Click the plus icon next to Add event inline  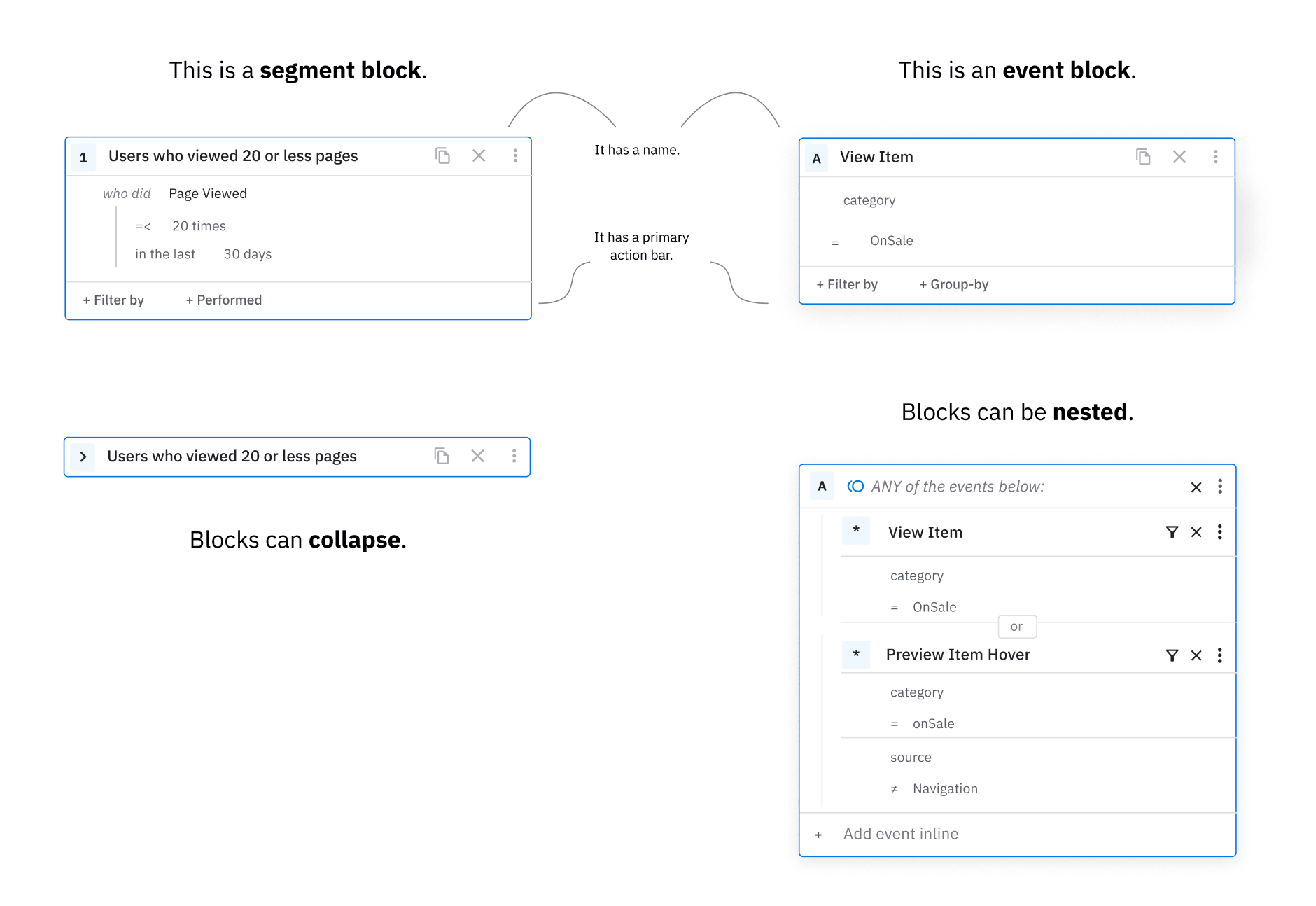[818, 834]
